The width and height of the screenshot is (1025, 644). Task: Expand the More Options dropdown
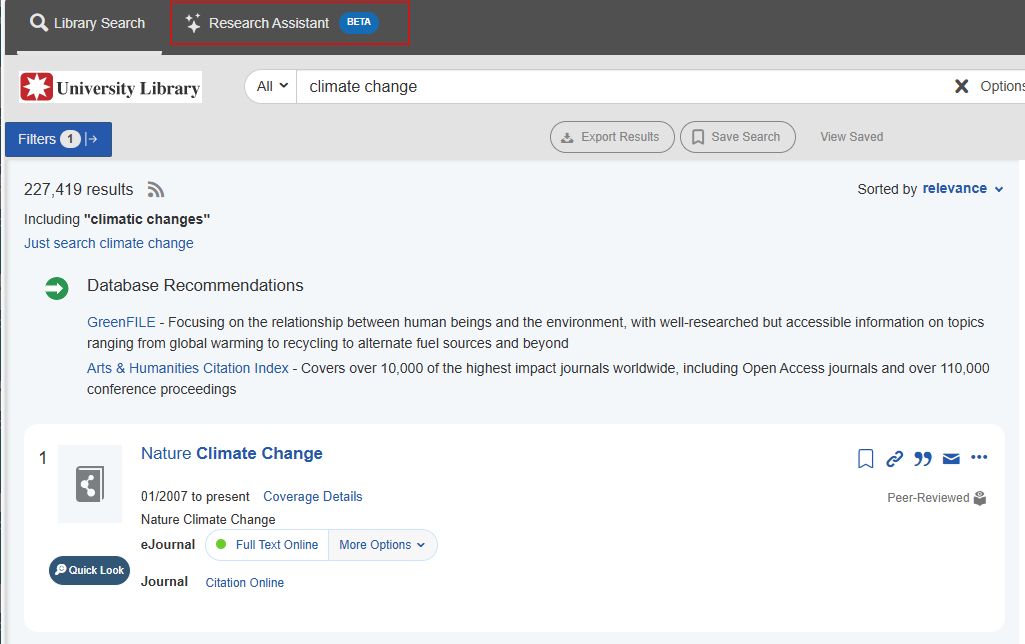click(x=382, y=545)
